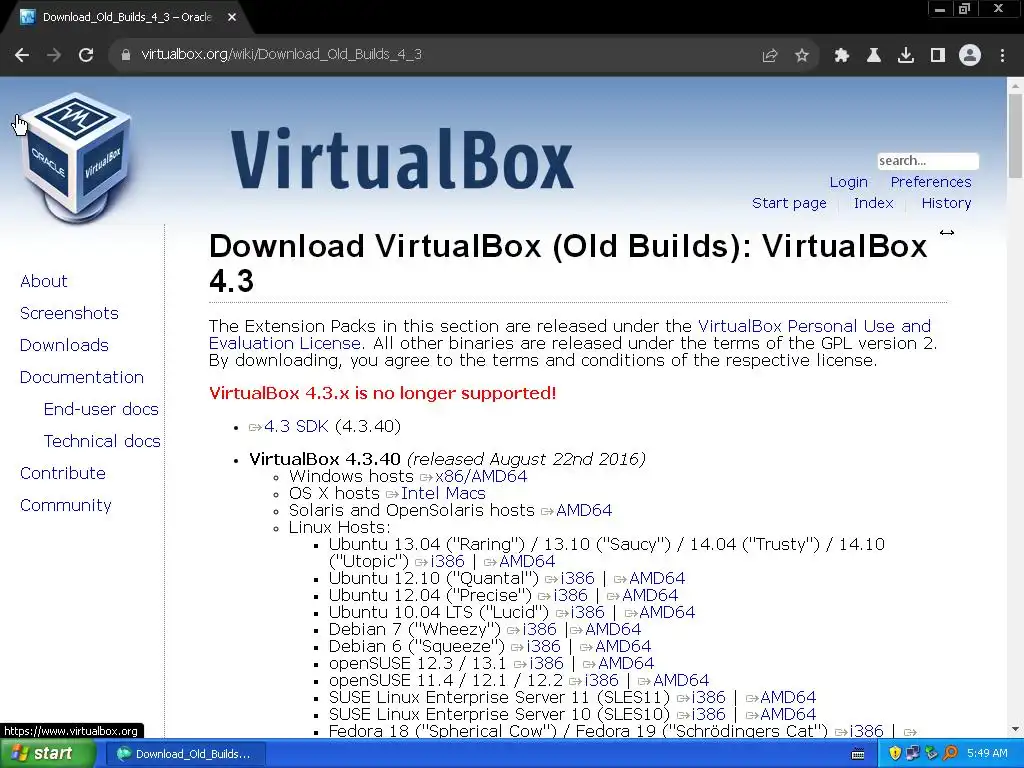Screen dimensions: 1024x768
Task: Click the address bar URL
Action: [x=281, y=54]
